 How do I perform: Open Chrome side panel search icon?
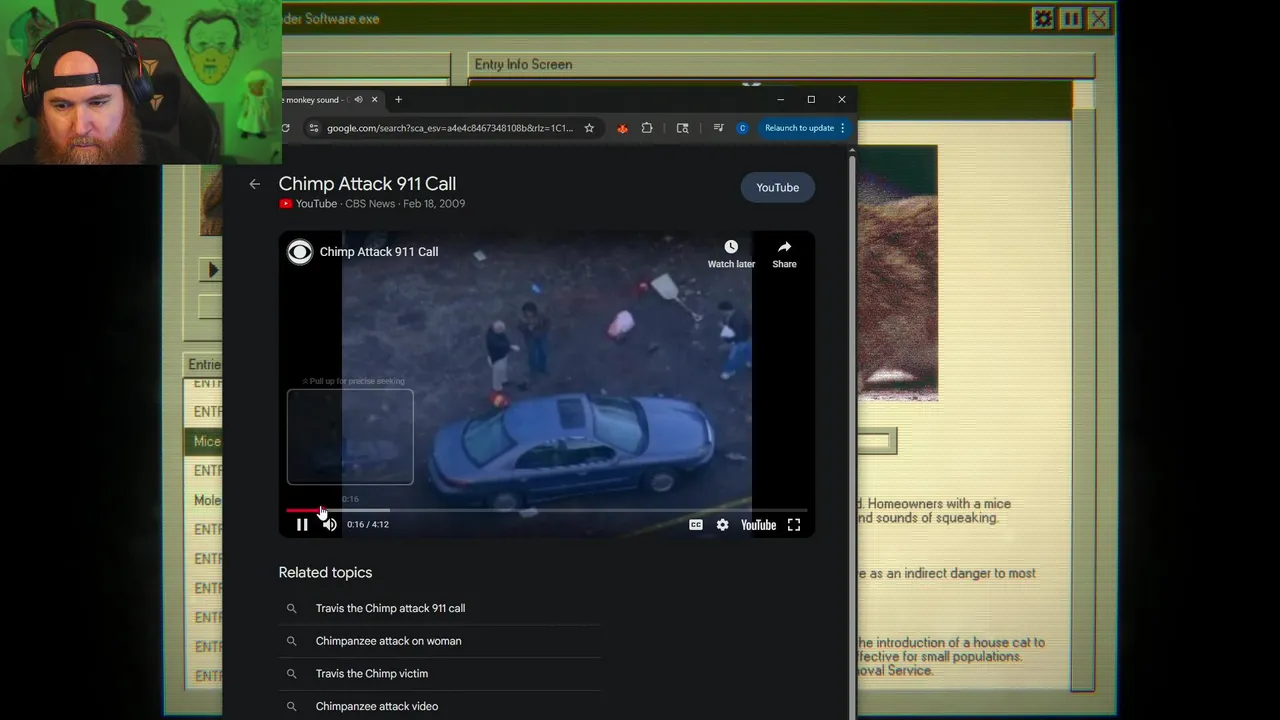tap(682, 128)
